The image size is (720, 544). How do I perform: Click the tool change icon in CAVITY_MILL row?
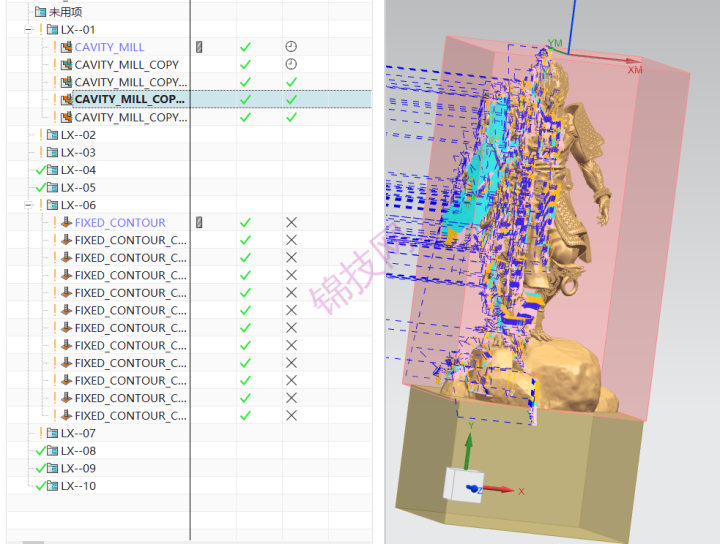point(199,47)
